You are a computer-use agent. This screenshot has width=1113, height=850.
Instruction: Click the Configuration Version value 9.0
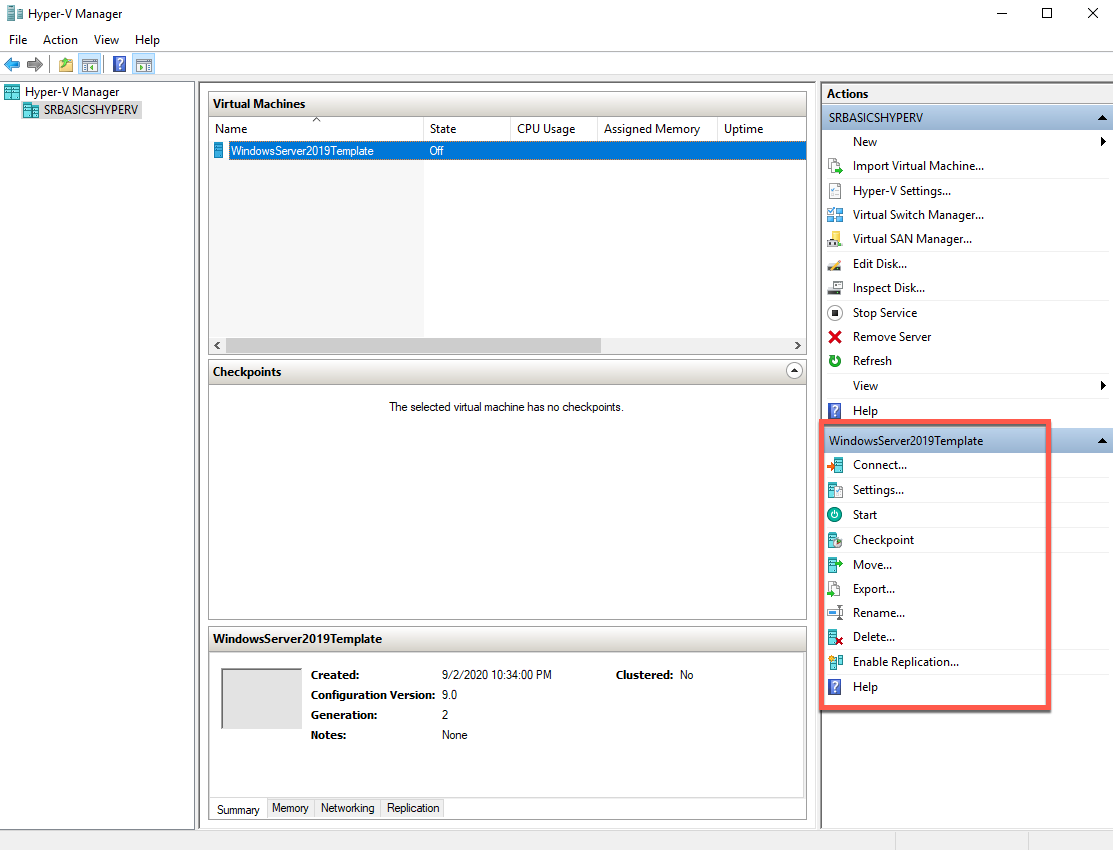click(449, 695)
